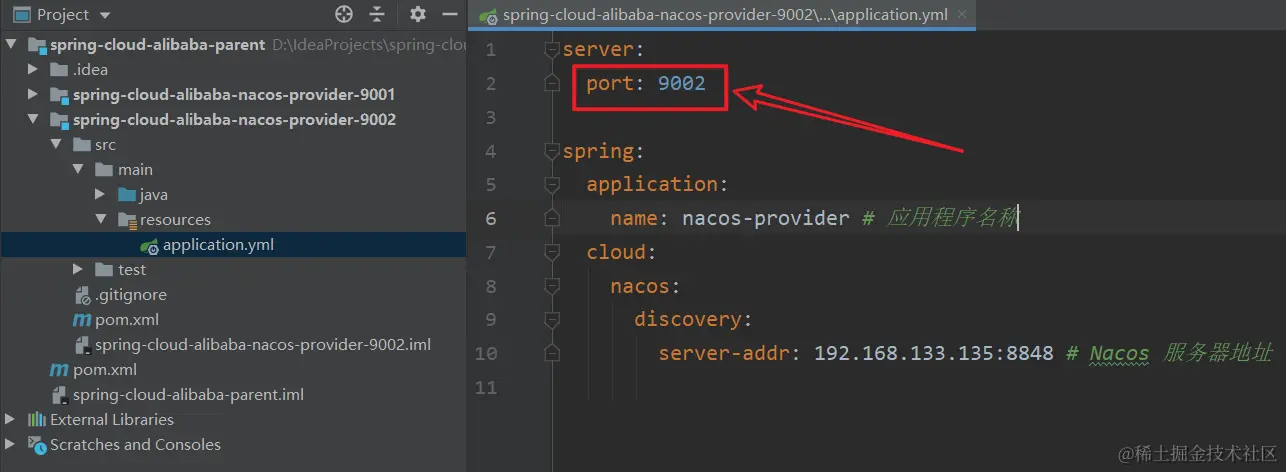
Task: Select the parent-level pom.xml file
Action: point(105,370)
